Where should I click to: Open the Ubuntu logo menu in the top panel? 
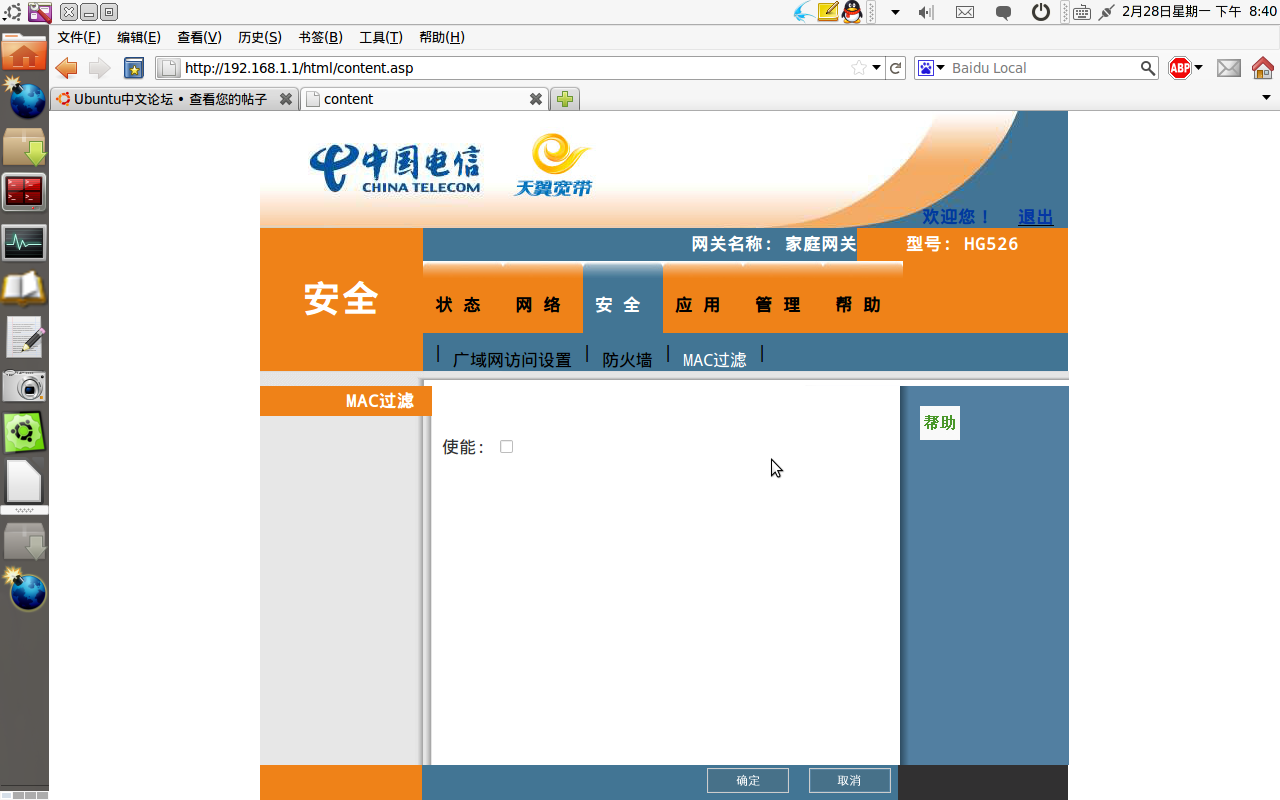12,12
